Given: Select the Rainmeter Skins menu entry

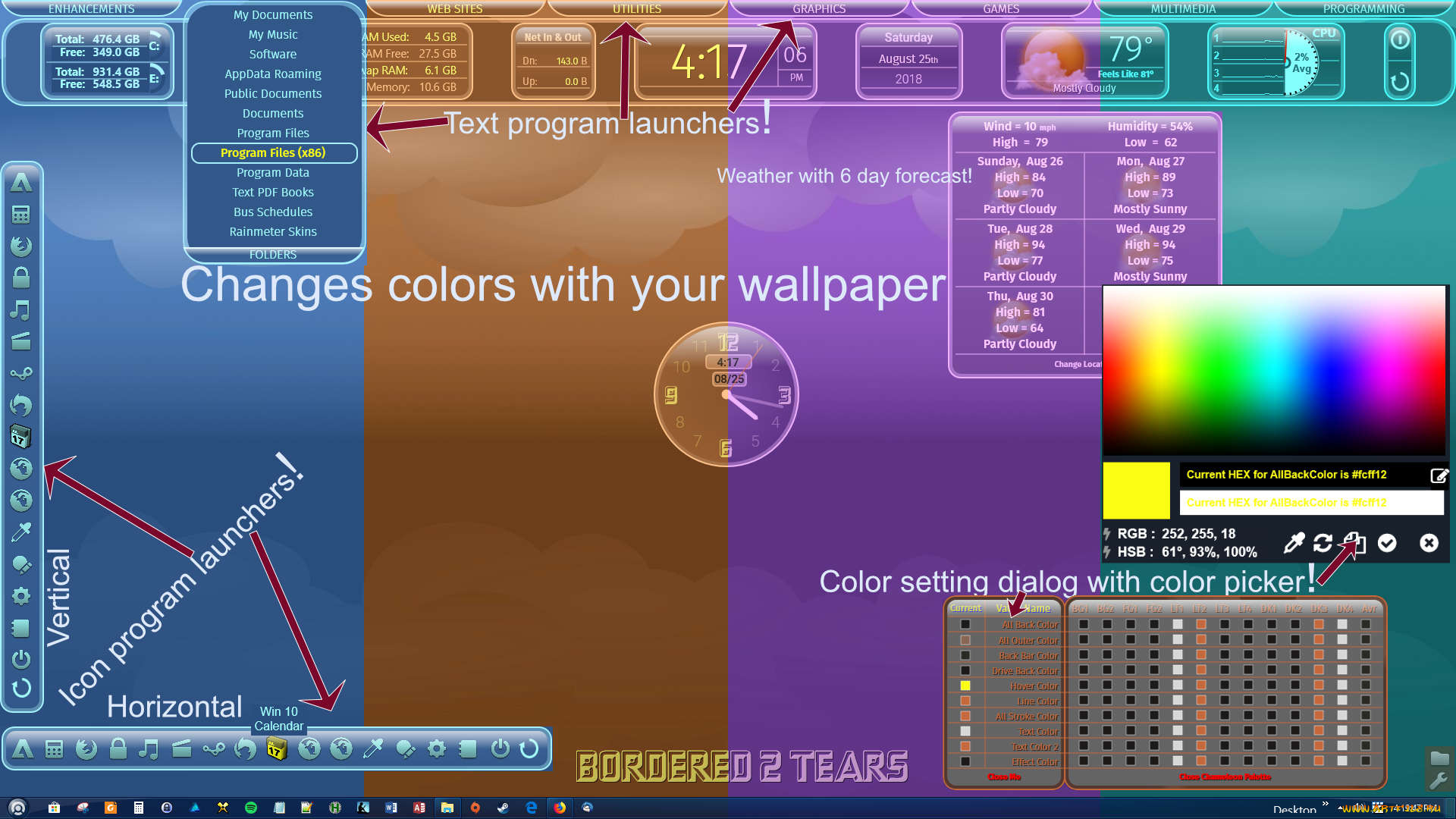Looking at the screenshot, I should 273,231.
